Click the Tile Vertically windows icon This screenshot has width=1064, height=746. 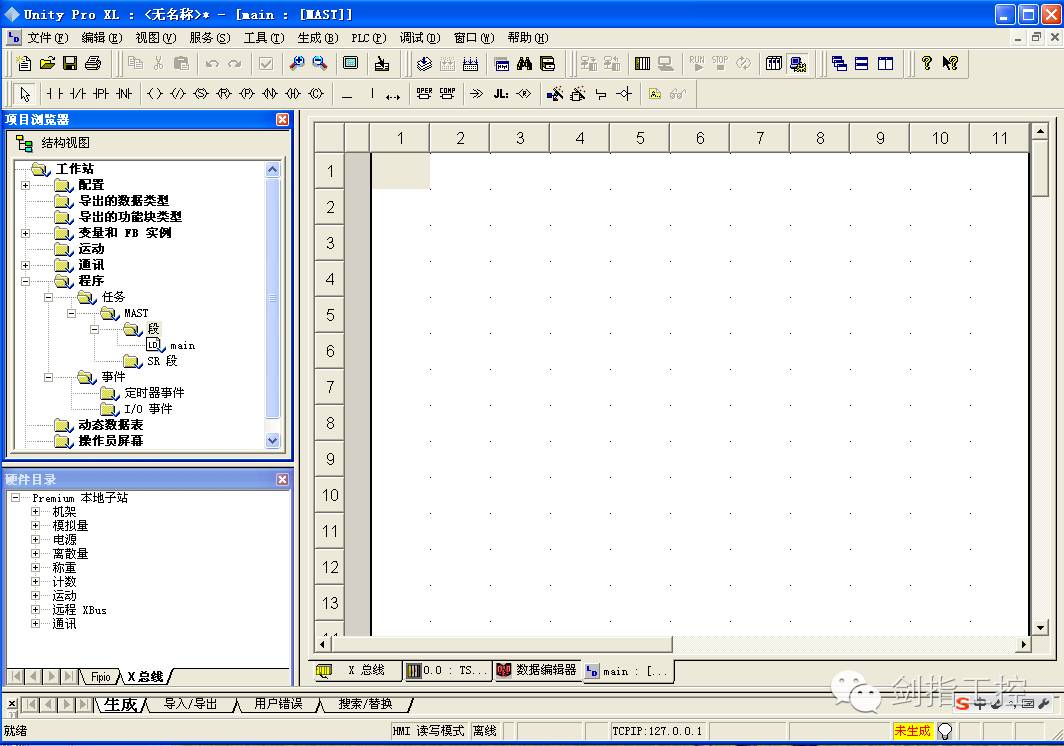click(885, 63)
